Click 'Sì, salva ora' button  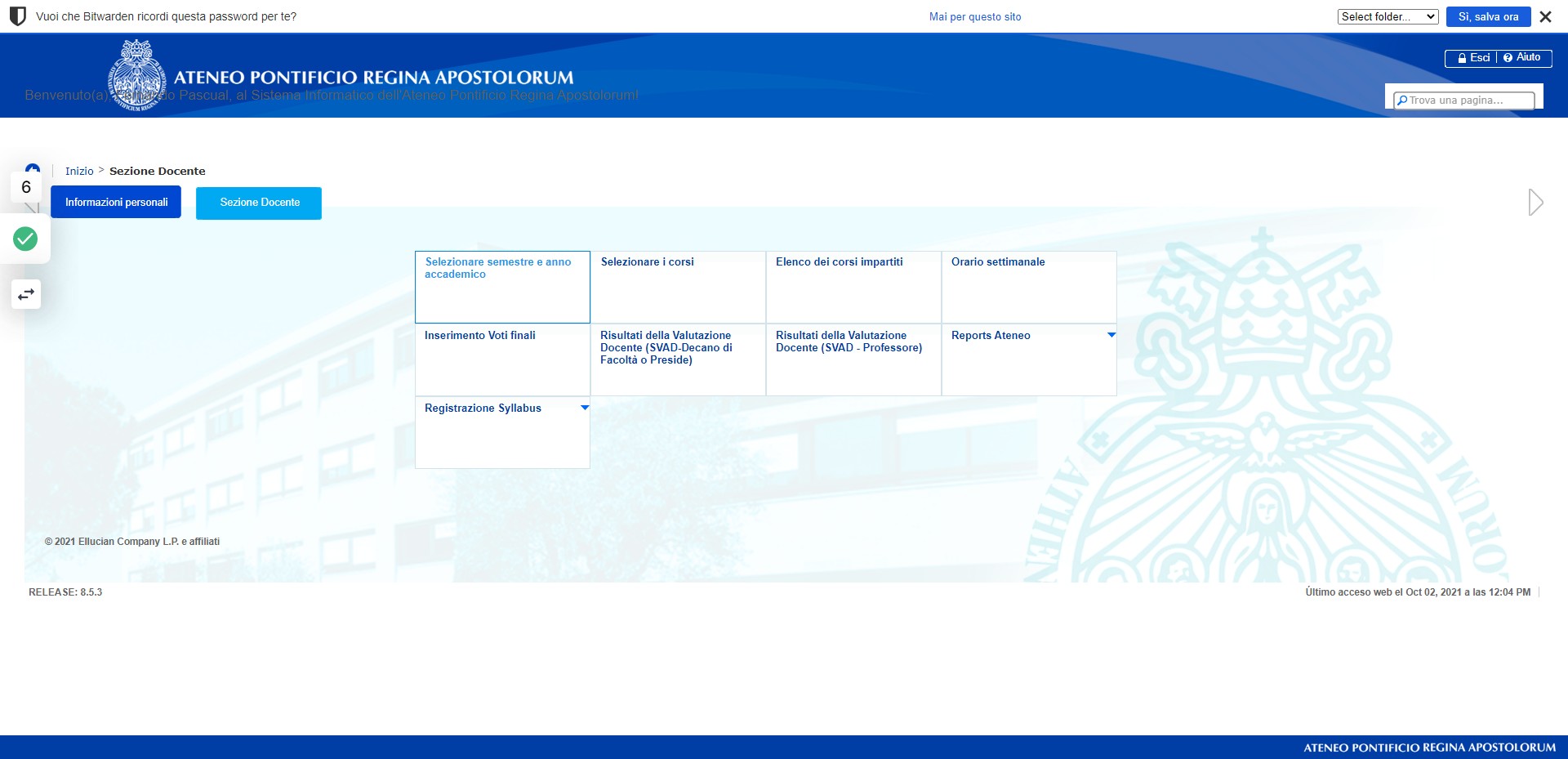(x=1488, y=16)
